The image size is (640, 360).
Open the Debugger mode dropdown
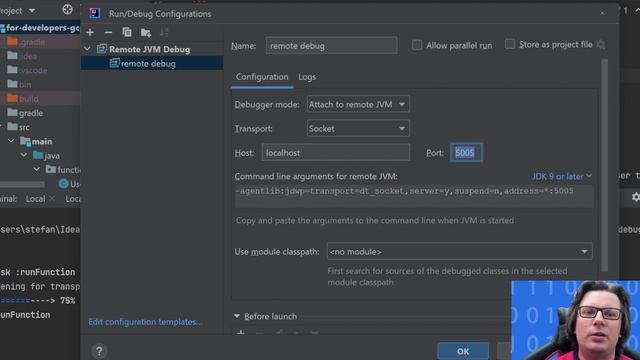pyautogui.click(x=358, y=104)
